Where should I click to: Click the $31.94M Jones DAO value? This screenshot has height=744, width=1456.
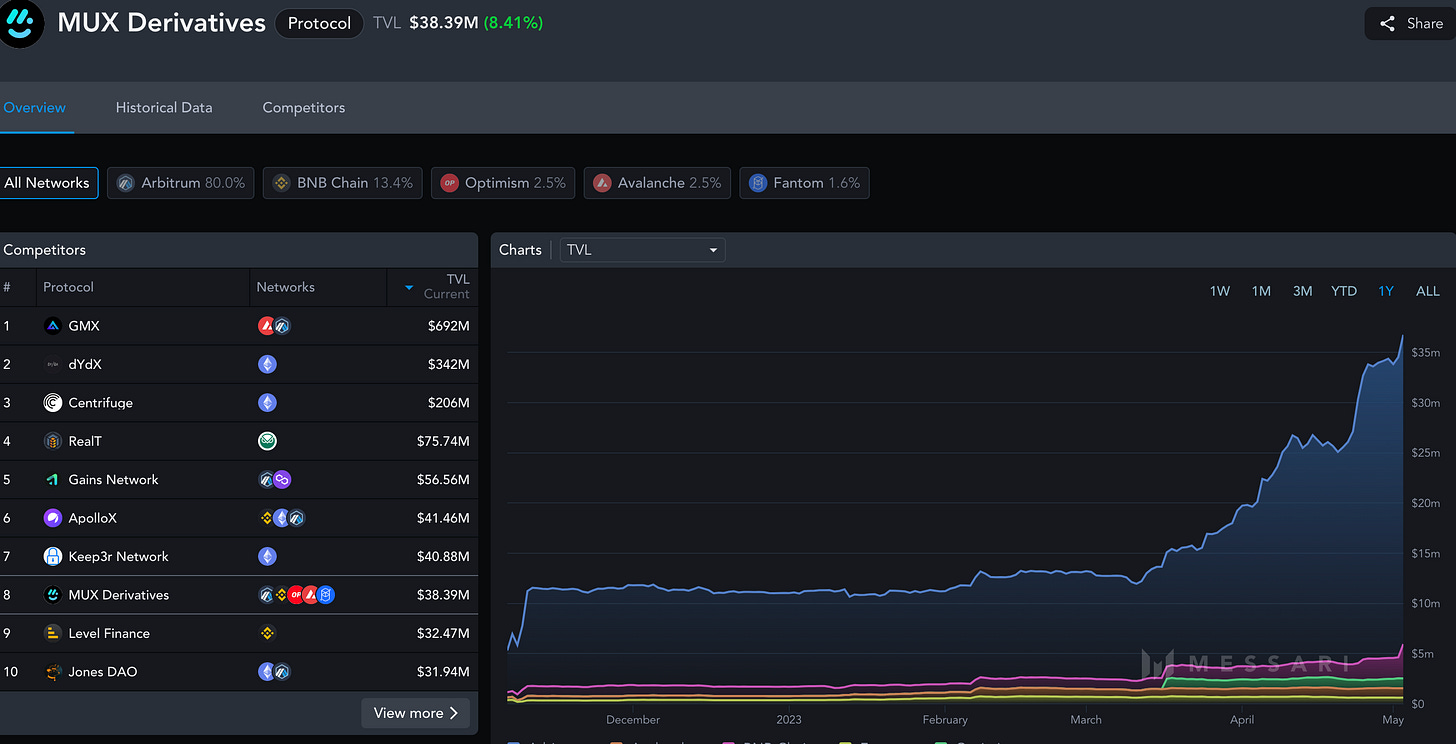[443, 672]
